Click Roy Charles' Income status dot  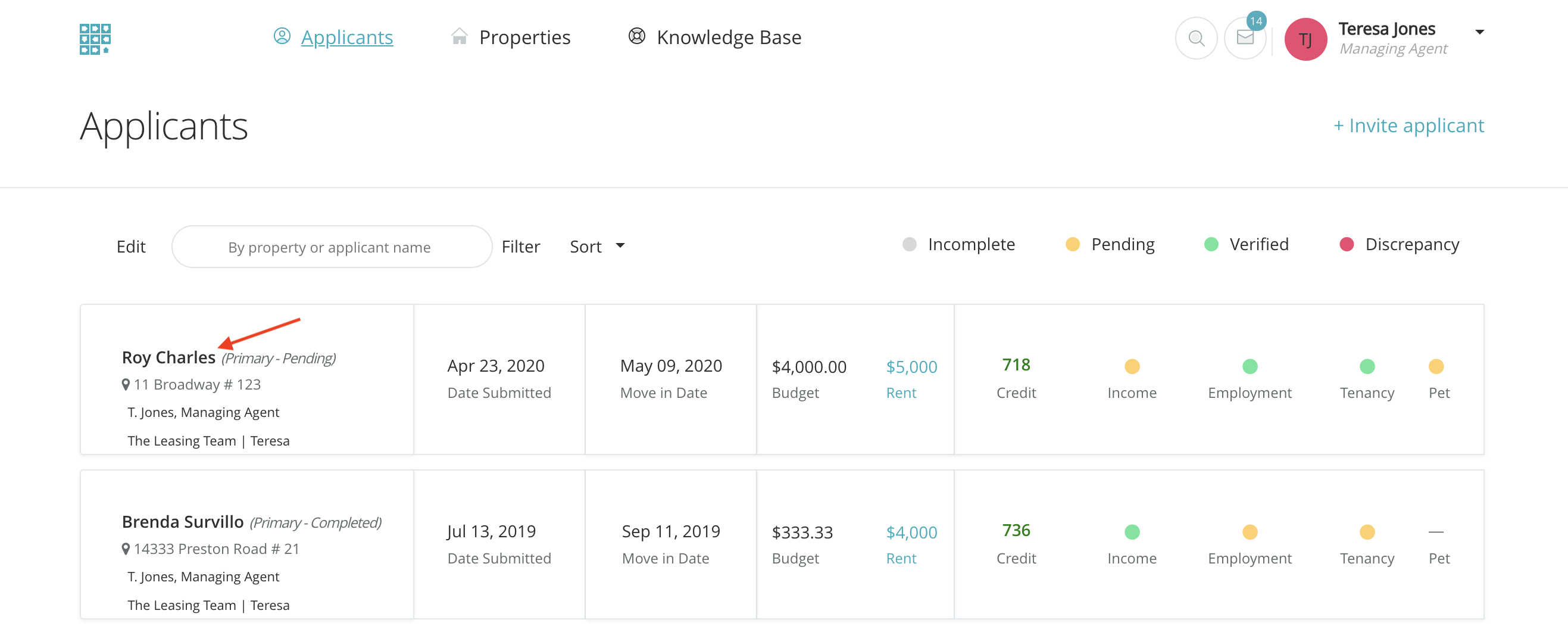(x=1132, y=366)
